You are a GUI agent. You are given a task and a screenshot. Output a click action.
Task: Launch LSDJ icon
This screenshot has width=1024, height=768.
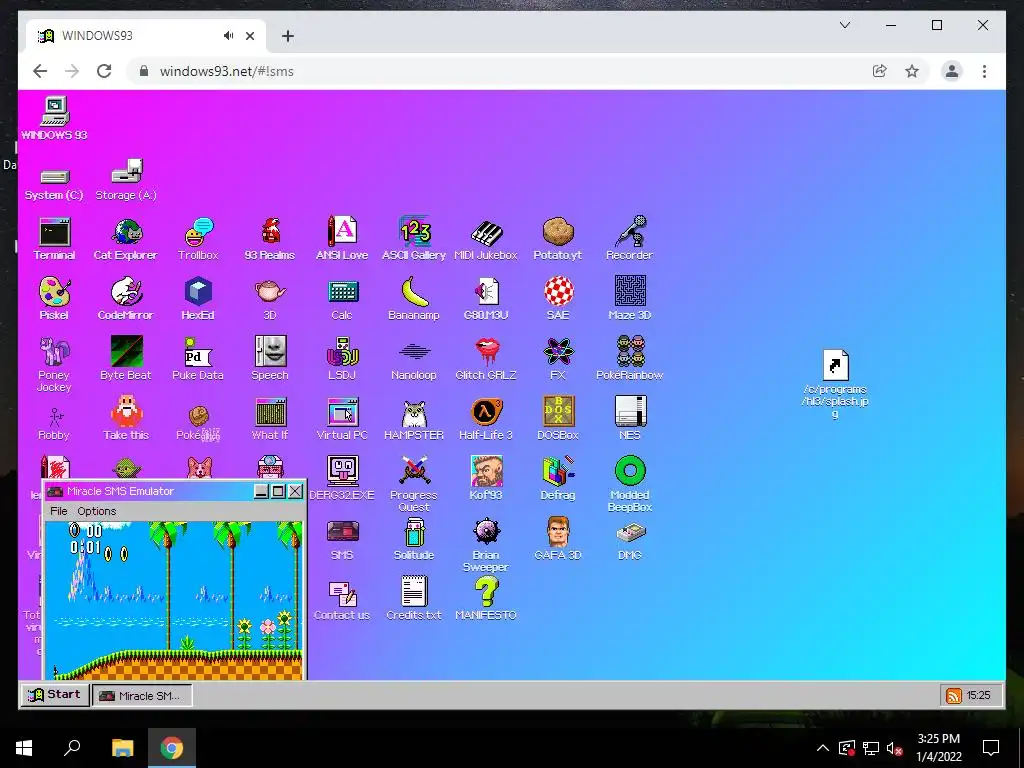coord(342,359)
